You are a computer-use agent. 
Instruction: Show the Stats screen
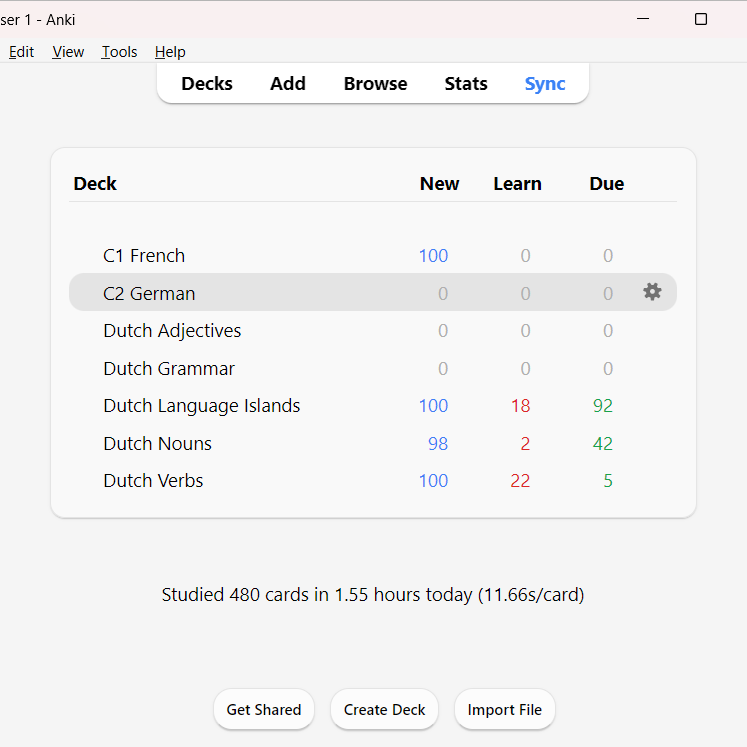pos(466,84)
